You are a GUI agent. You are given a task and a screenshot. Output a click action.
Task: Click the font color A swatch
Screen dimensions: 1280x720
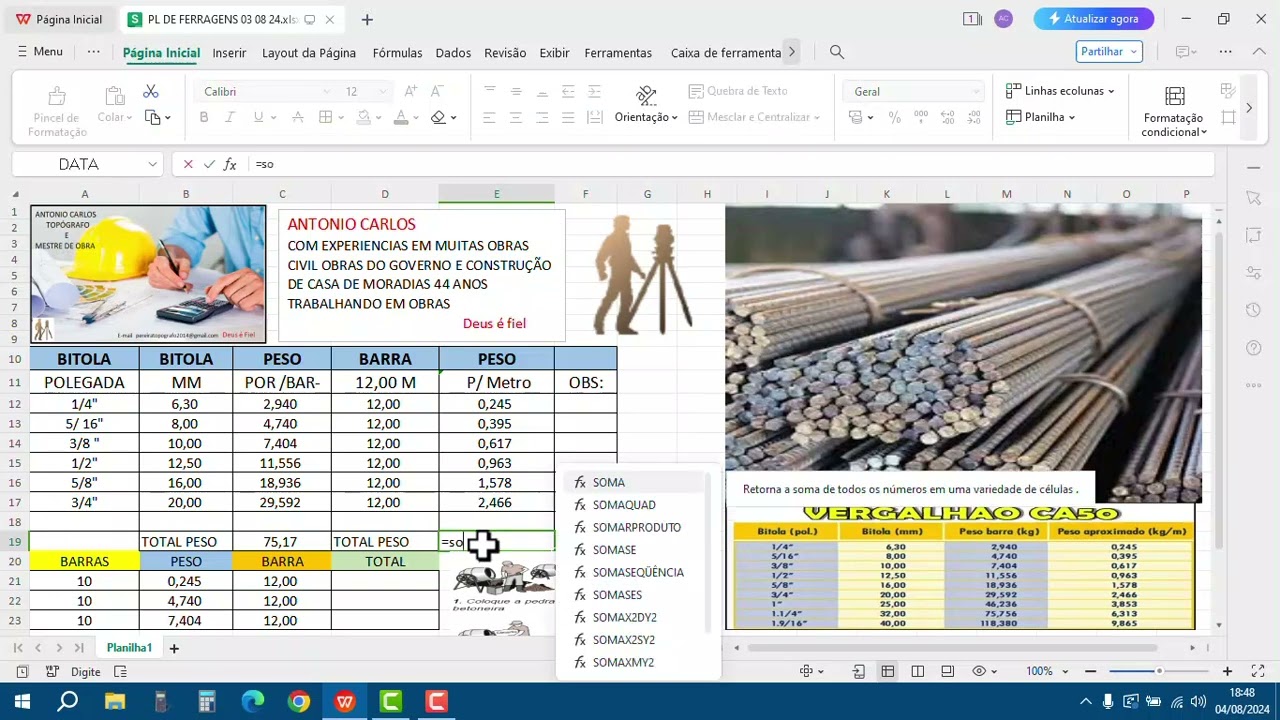[x=401, y=117]
